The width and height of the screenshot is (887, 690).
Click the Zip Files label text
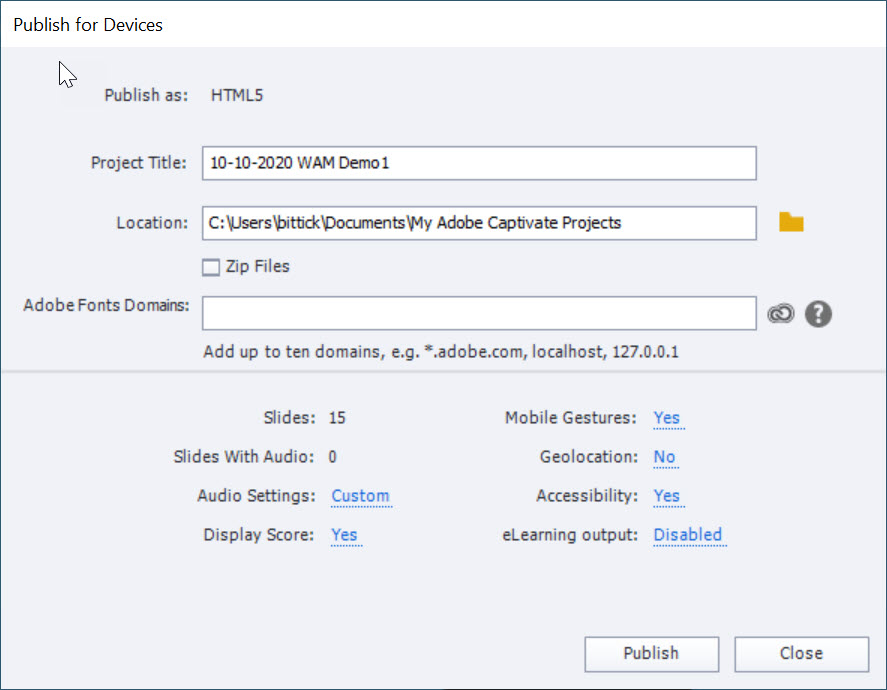pos(258,267)
